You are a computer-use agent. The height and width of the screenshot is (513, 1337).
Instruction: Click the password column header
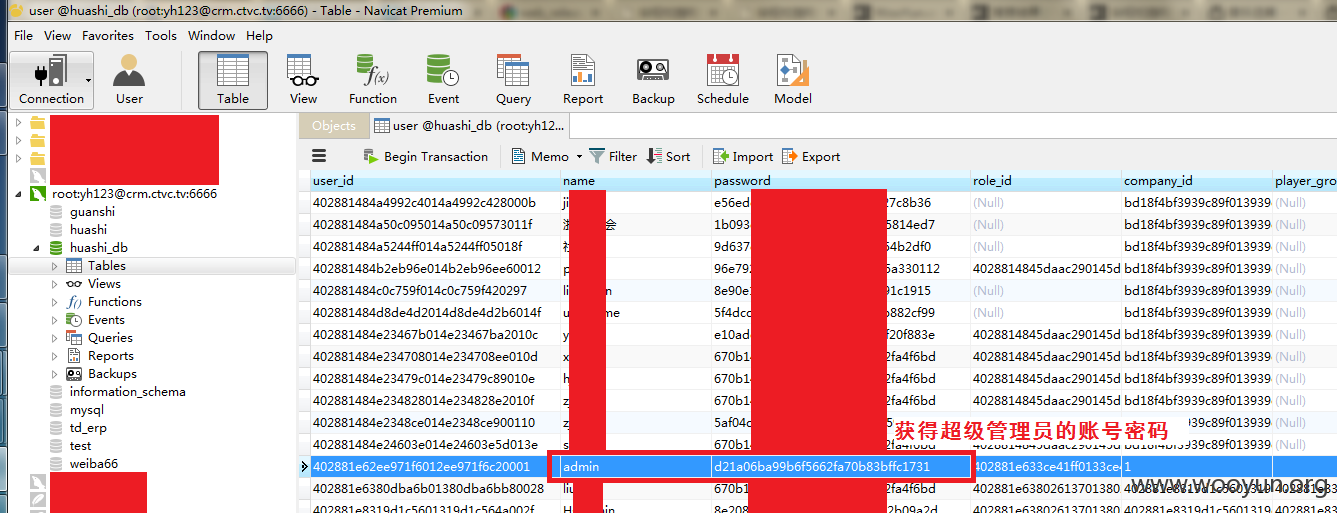(840, 181)
